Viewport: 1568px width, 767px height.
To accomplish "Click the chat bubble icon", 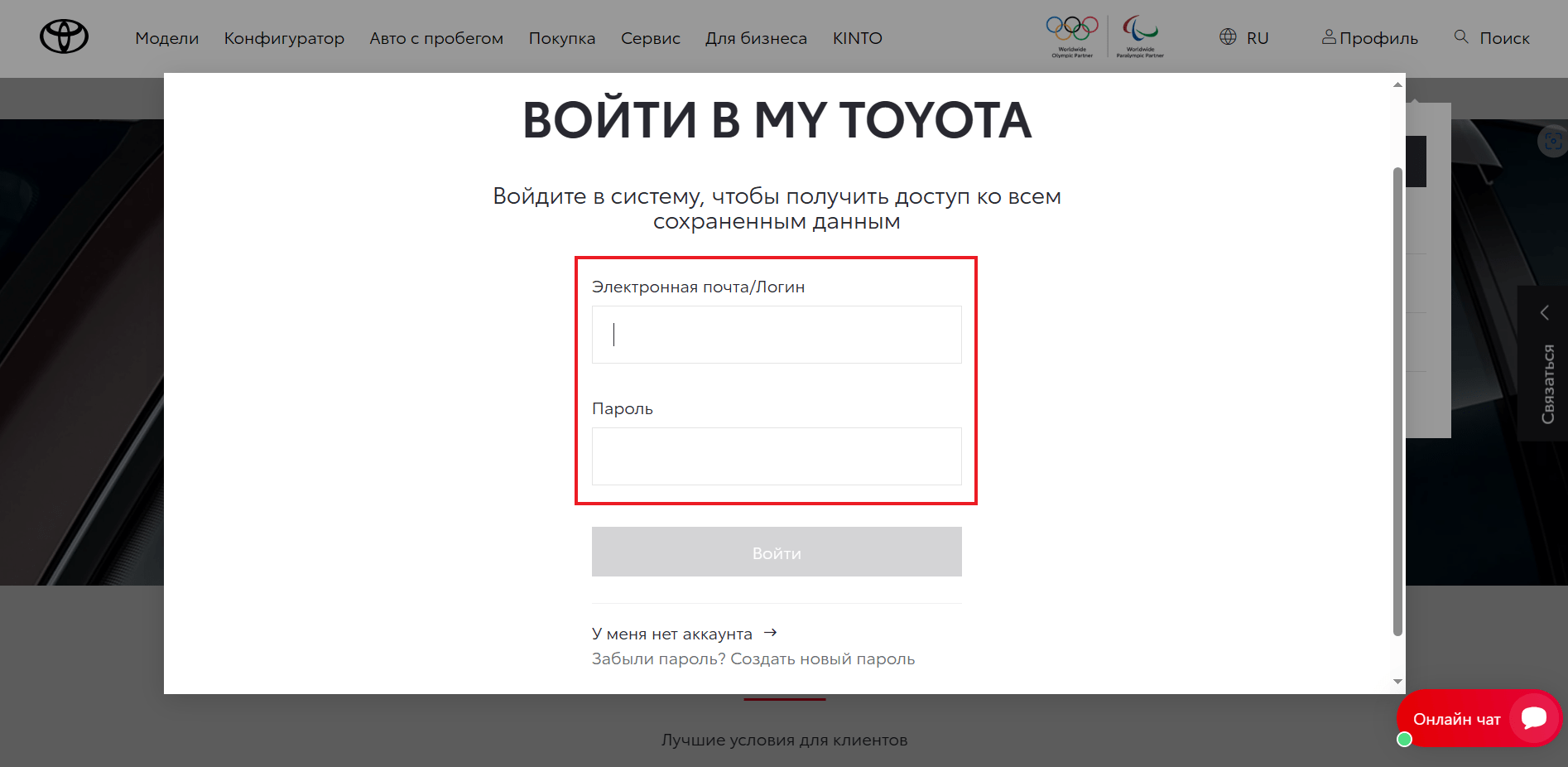I will pyautogui.click(x=1534, y=718).
